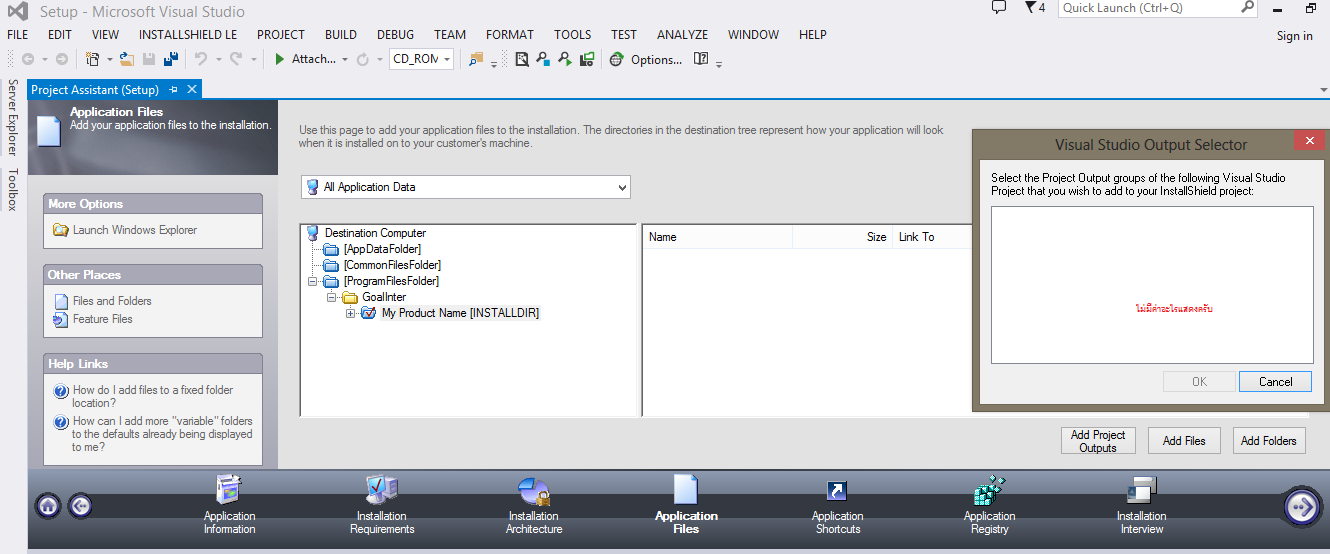Click the Add Folders button
Image resolution: width=1330 pixels, height=554 pixels.
[x=1268, y=441]
